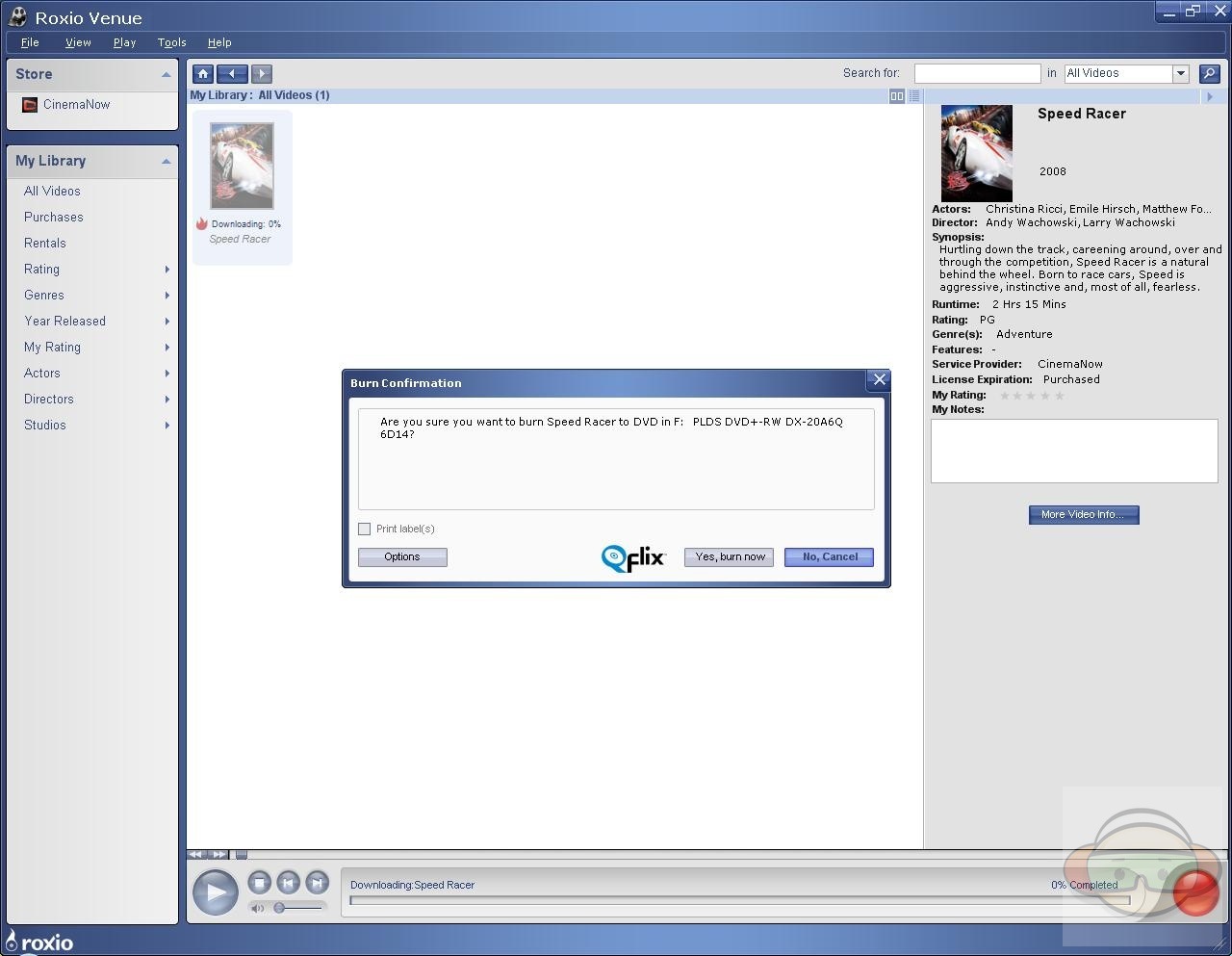This screenshot has width=1232, height=956.
Task: Click the More Video Info button
Action: tap(1083, 515)
